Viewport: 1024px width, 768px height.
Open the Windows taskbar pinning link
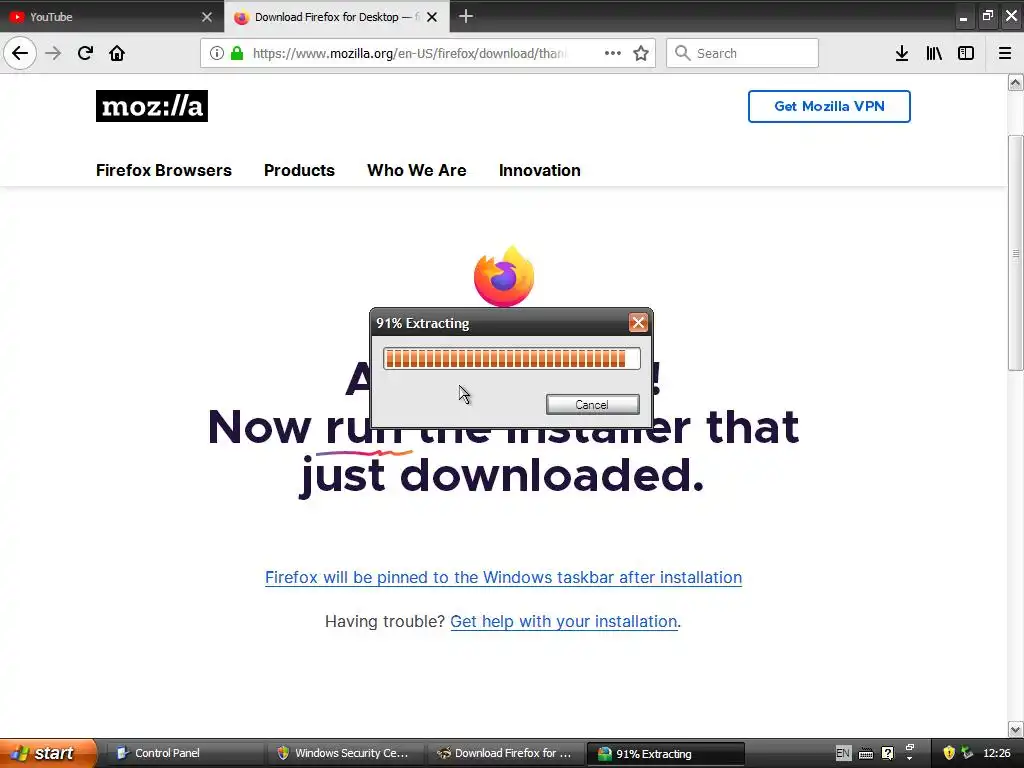(x=504, y=577)
